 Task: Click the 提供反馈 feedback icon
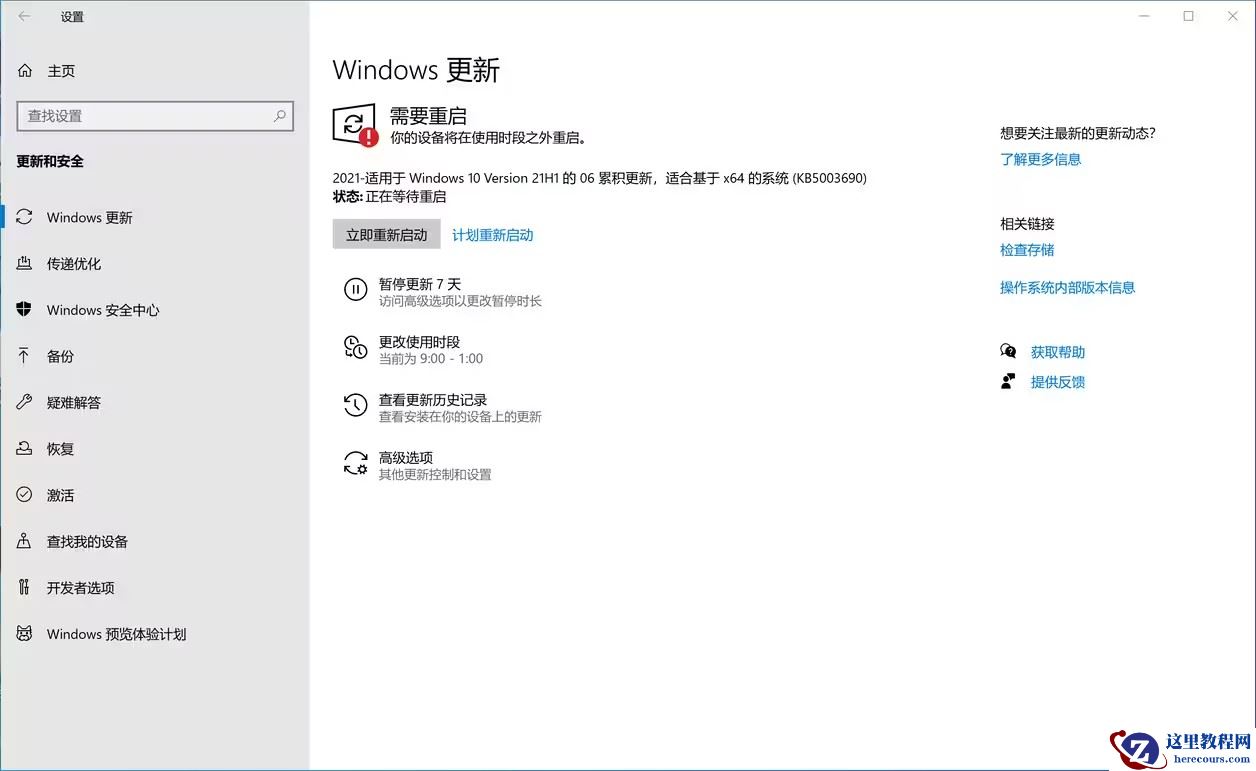(x=1008, y=381)
